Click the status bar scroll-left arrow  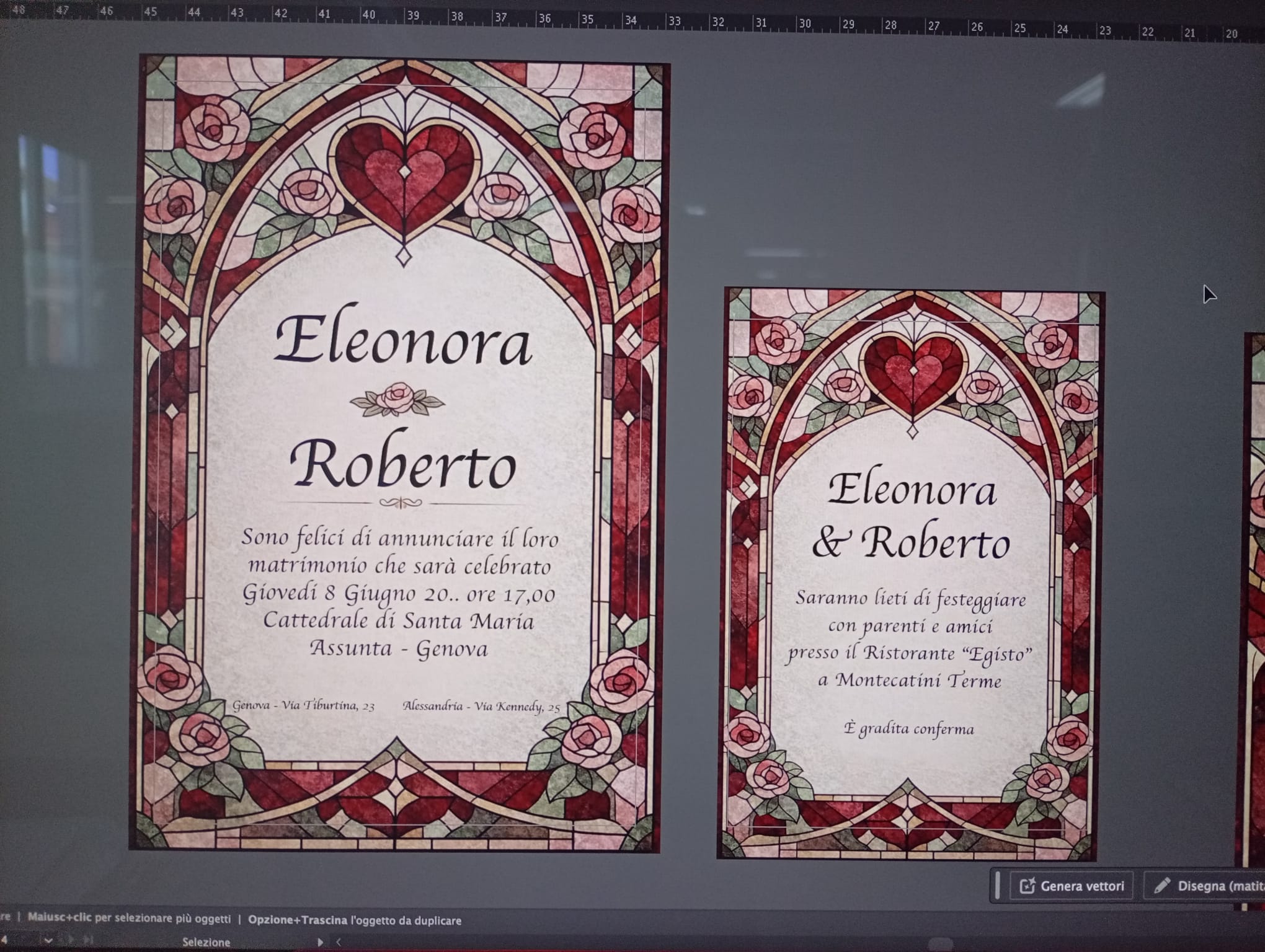[339, 942]
